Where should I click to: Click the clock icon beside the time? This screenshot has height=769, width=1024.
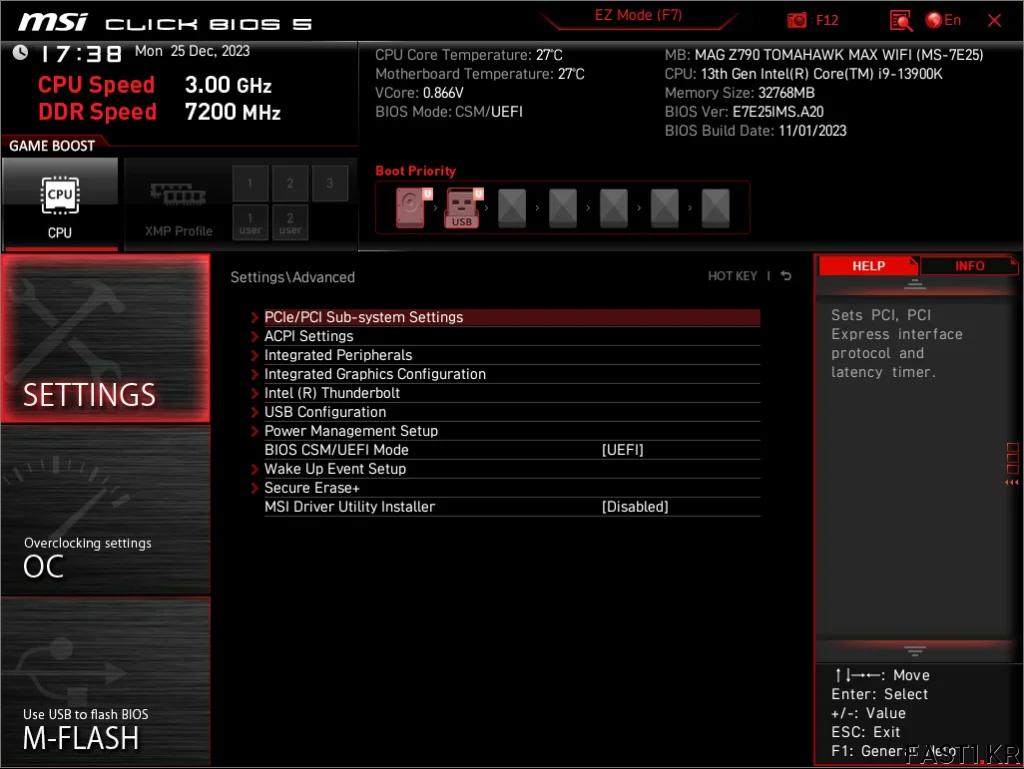20,52
